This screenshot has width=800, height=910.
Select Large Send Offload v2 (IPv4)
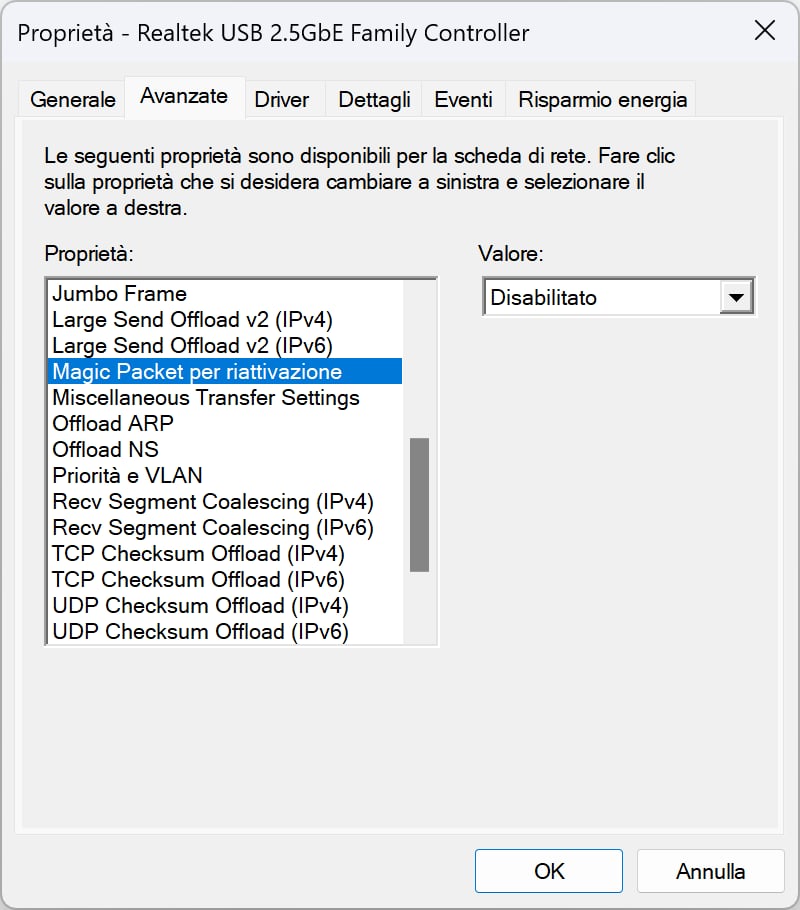225,320
